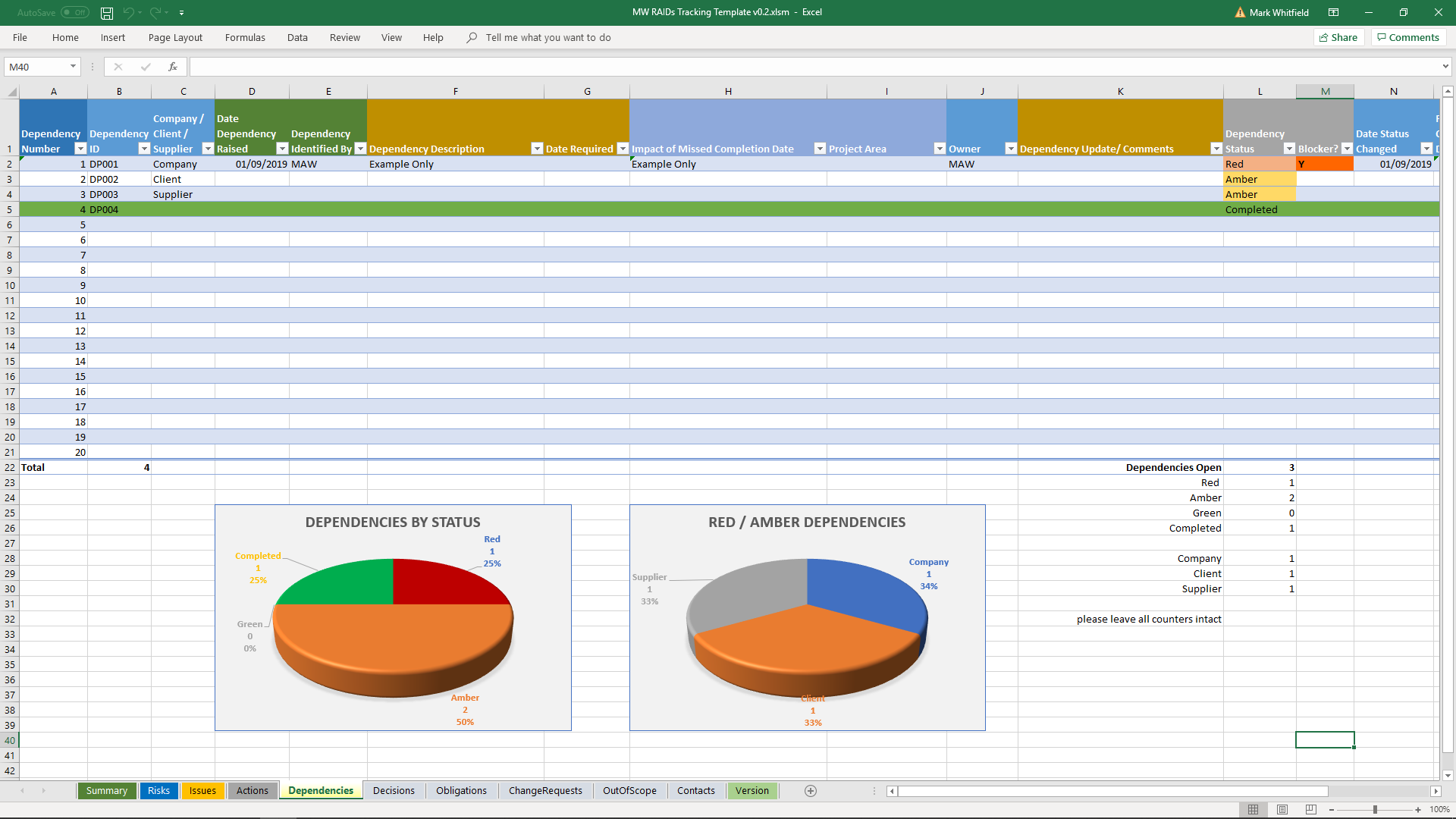
Task: Switch to Page Layout view icon
Action: [1282, 810]
